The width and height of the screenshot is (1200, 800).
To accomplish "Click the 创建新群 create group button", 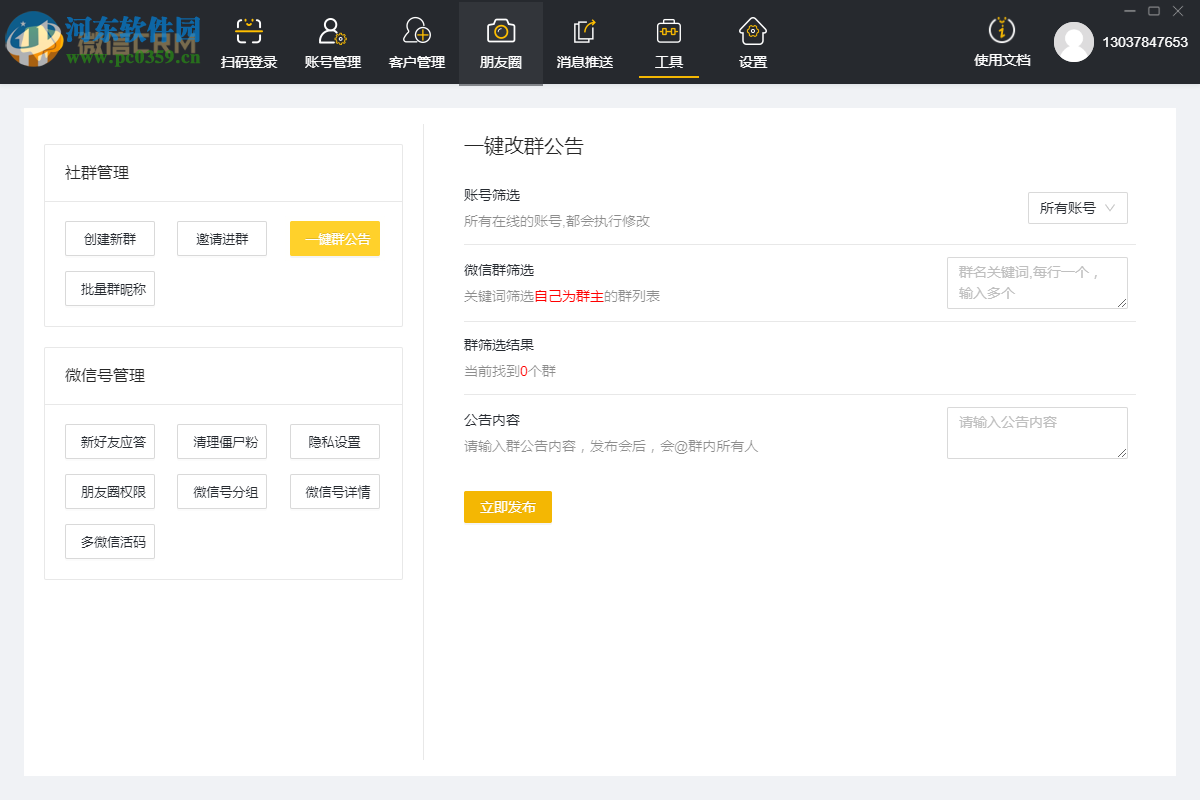I will 110,238.
